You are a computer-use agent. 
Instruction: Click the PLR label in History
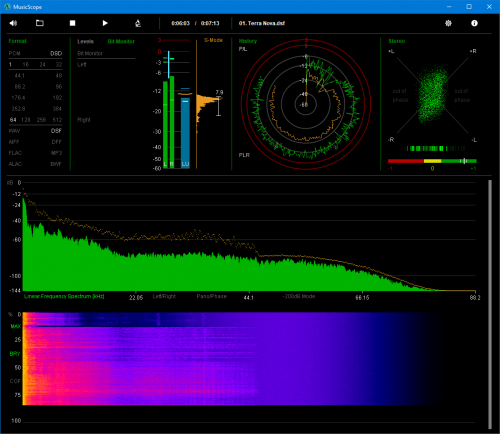tap(244, 155)
